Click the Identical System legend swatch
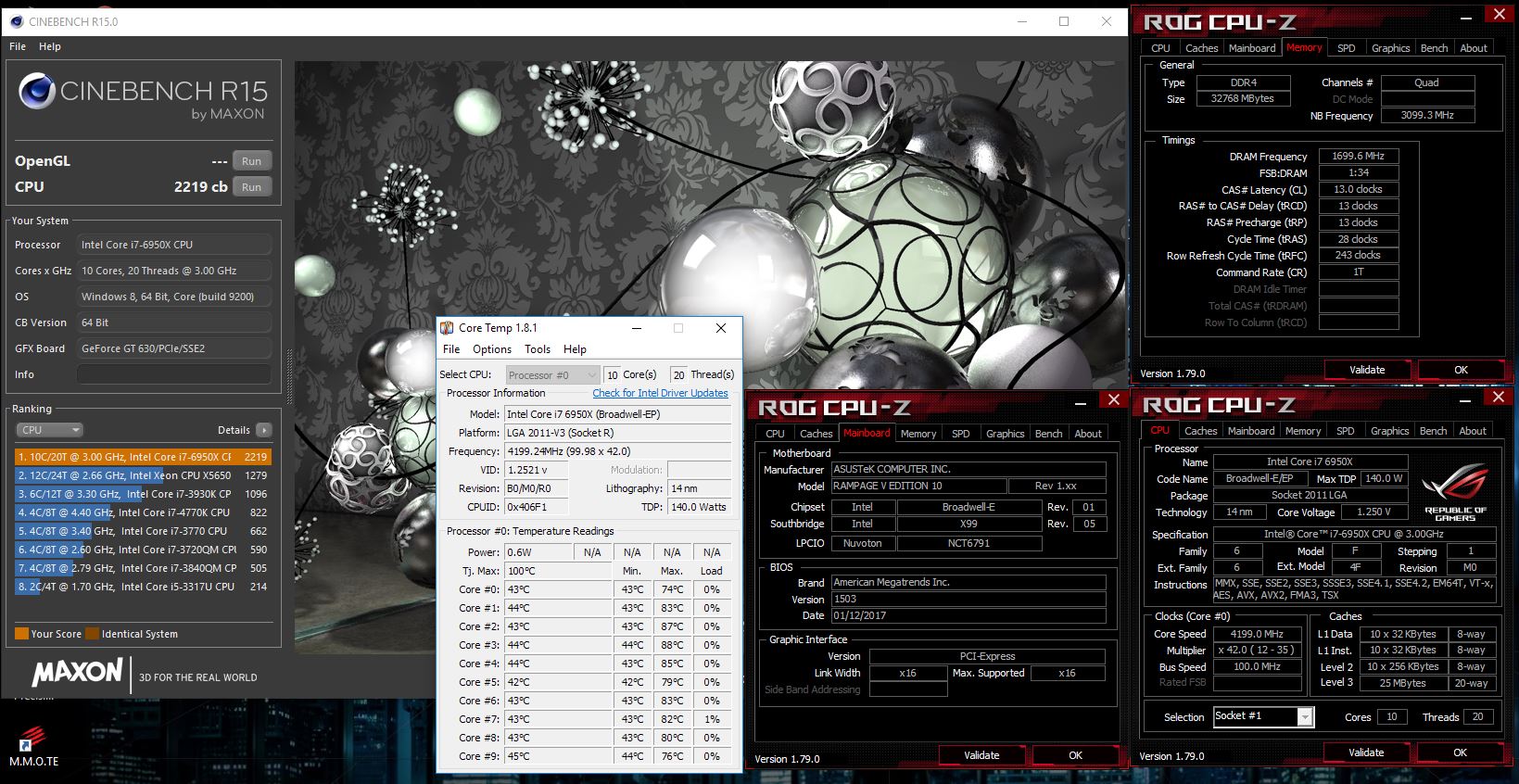 pyautogui.click(x=92, y=634)
